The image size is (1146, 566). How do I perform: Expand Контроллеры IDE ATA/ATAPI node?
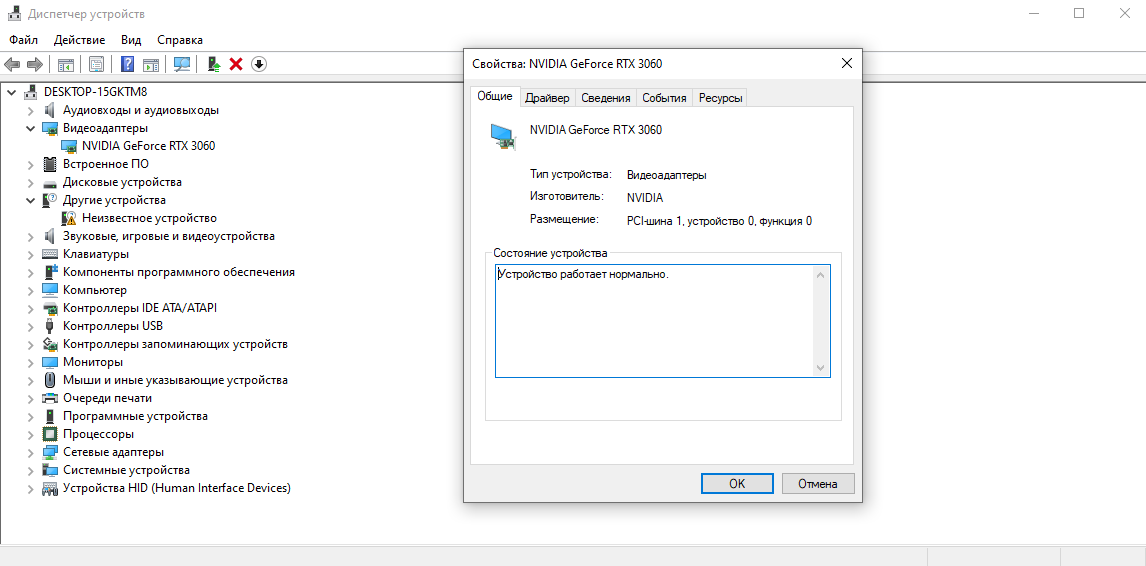click(31, 308)
